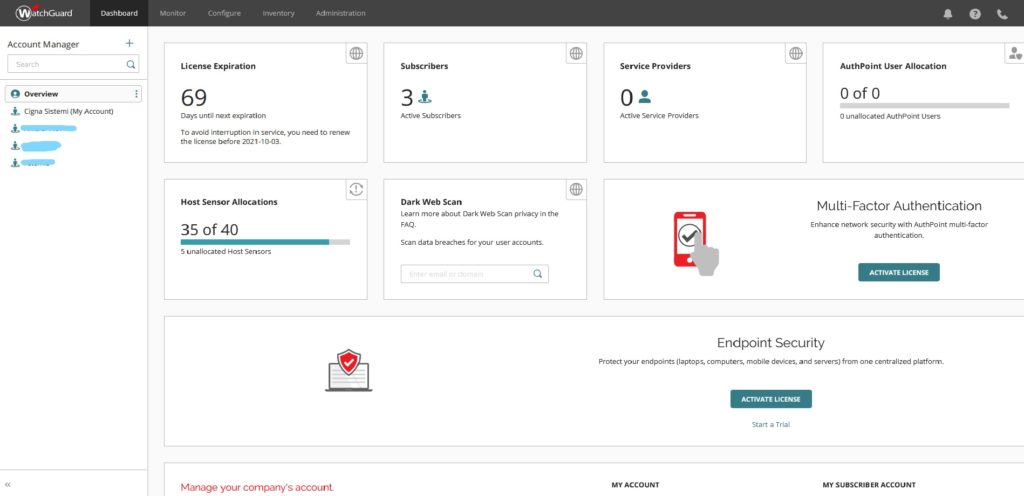The width and height of the screenshot is (1024, 496).
Task: Click user icon on AuthPoint User Allocation card
Action: (x=1014, y=54)
